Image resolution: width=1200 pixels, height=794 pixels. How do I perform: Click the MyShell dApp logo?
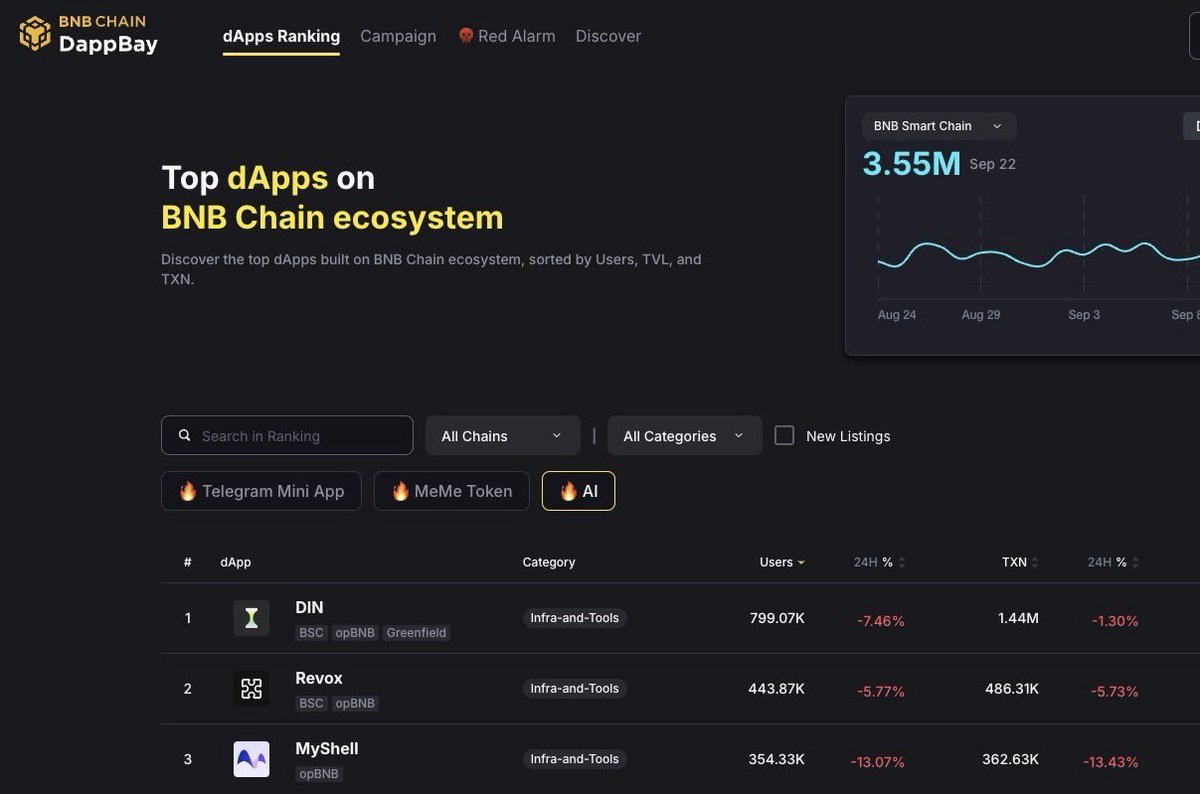click(251, 759)
